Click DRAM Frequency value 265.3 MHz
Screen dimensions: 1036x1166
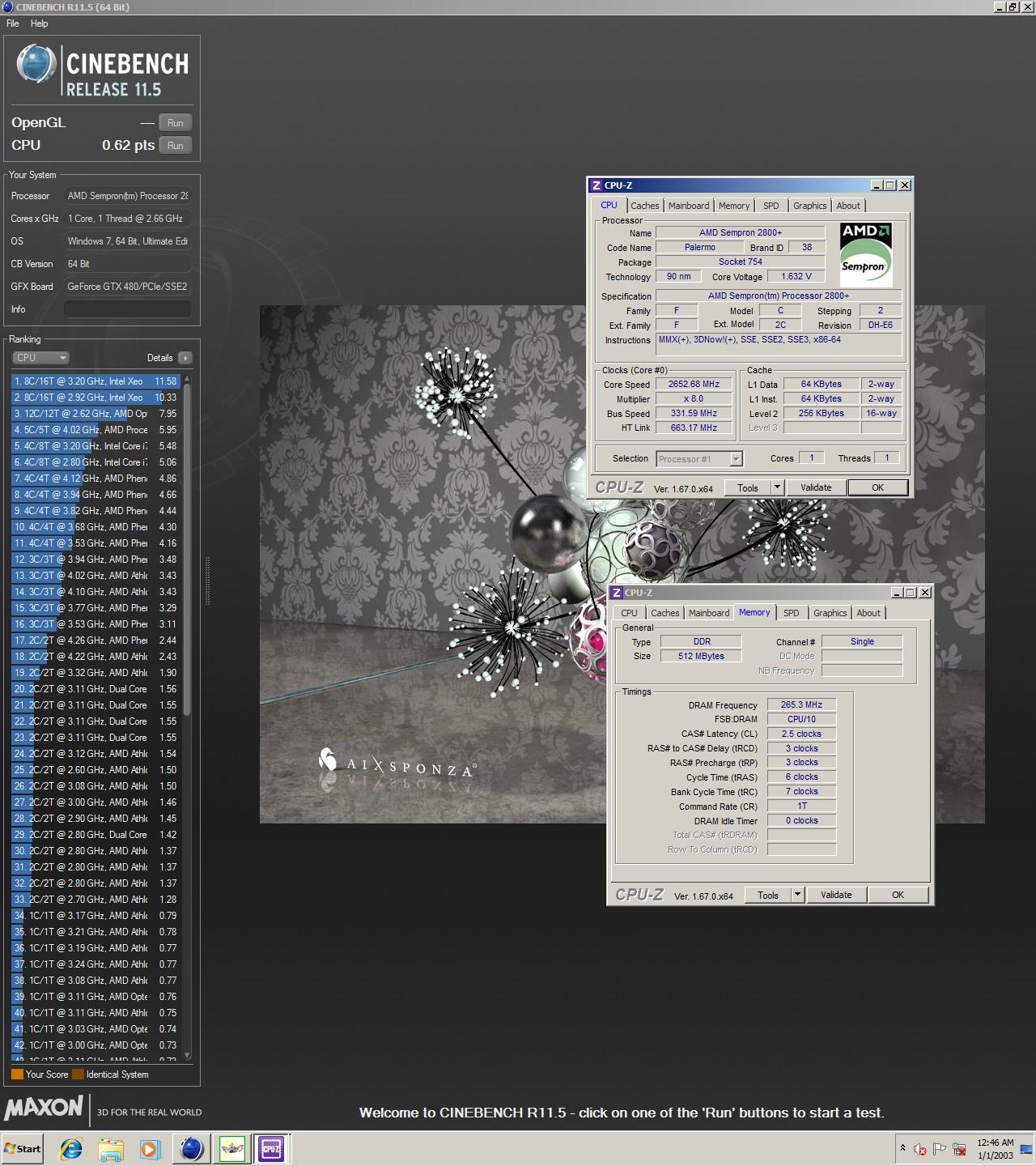point(801,705)
